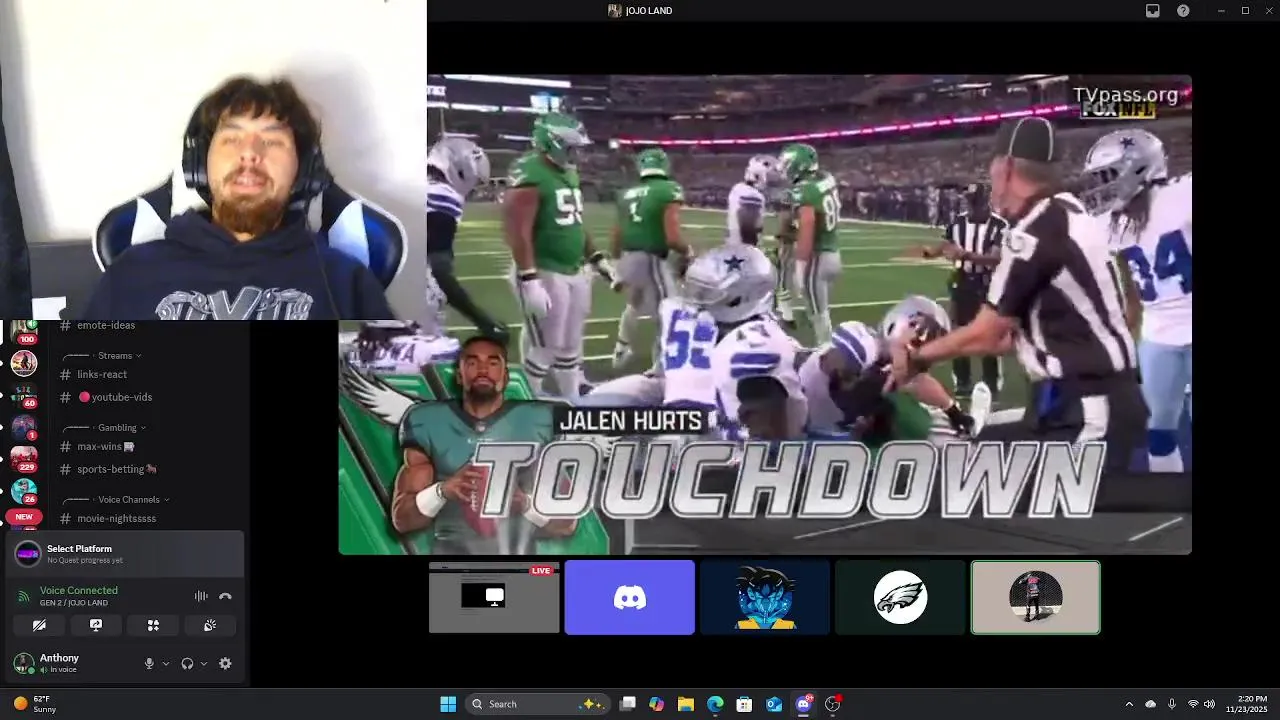Open File Explorer from the taskbar

tap(685, 704)
